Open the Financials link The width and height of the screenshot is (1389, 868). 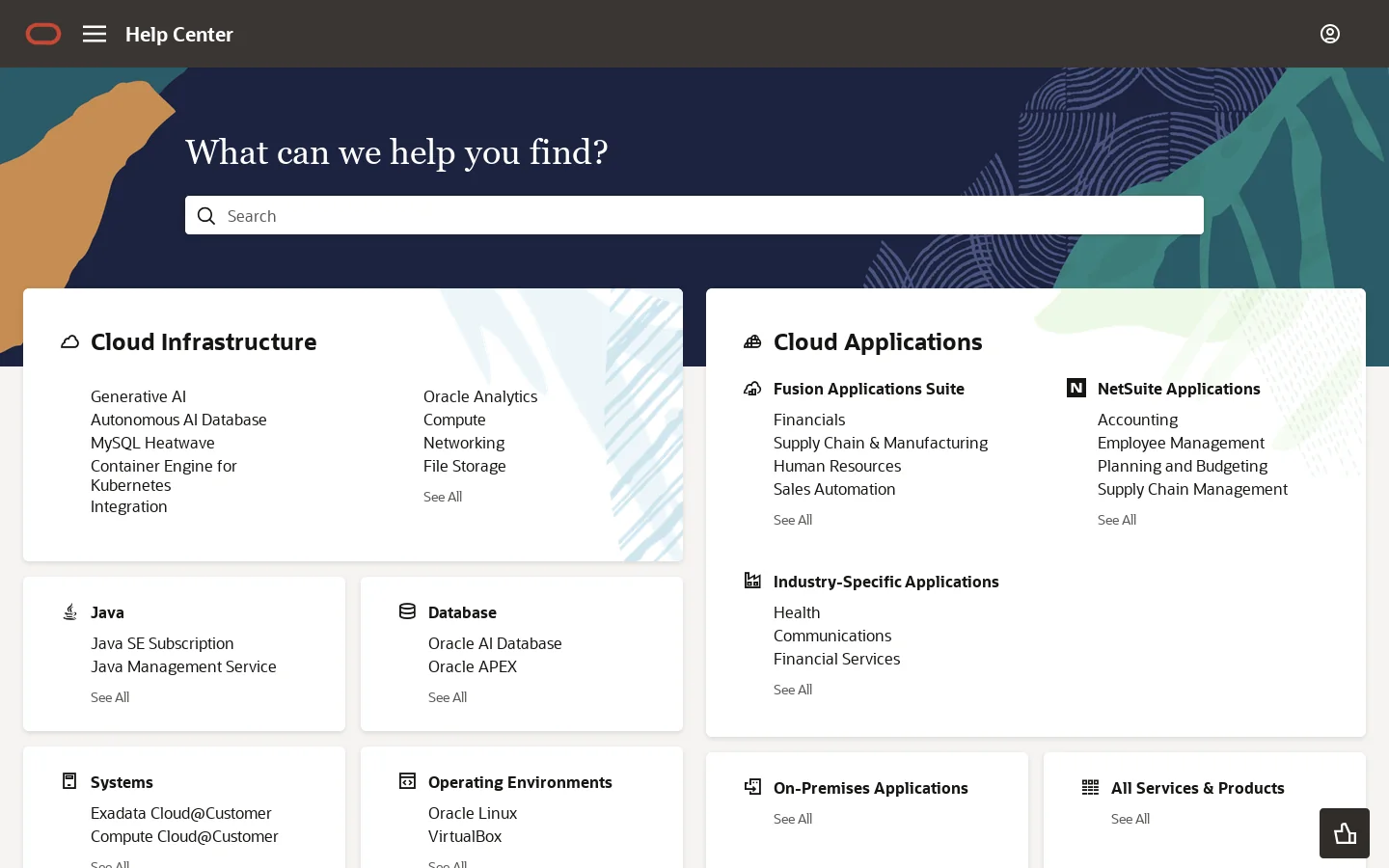pos(809,420)
